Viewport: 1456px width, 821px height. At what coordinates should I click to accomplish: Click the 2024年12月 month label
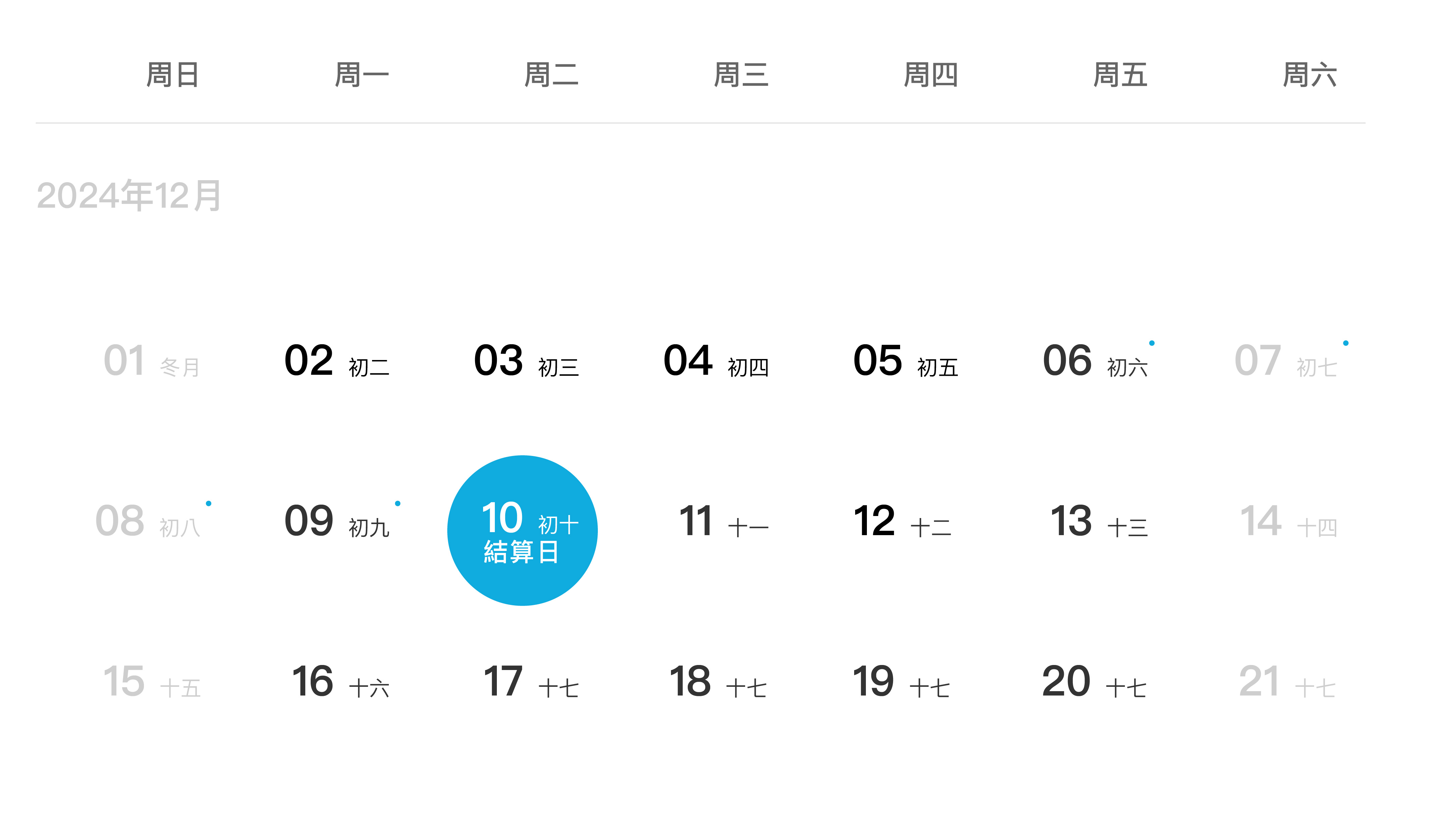coord(129,196)
